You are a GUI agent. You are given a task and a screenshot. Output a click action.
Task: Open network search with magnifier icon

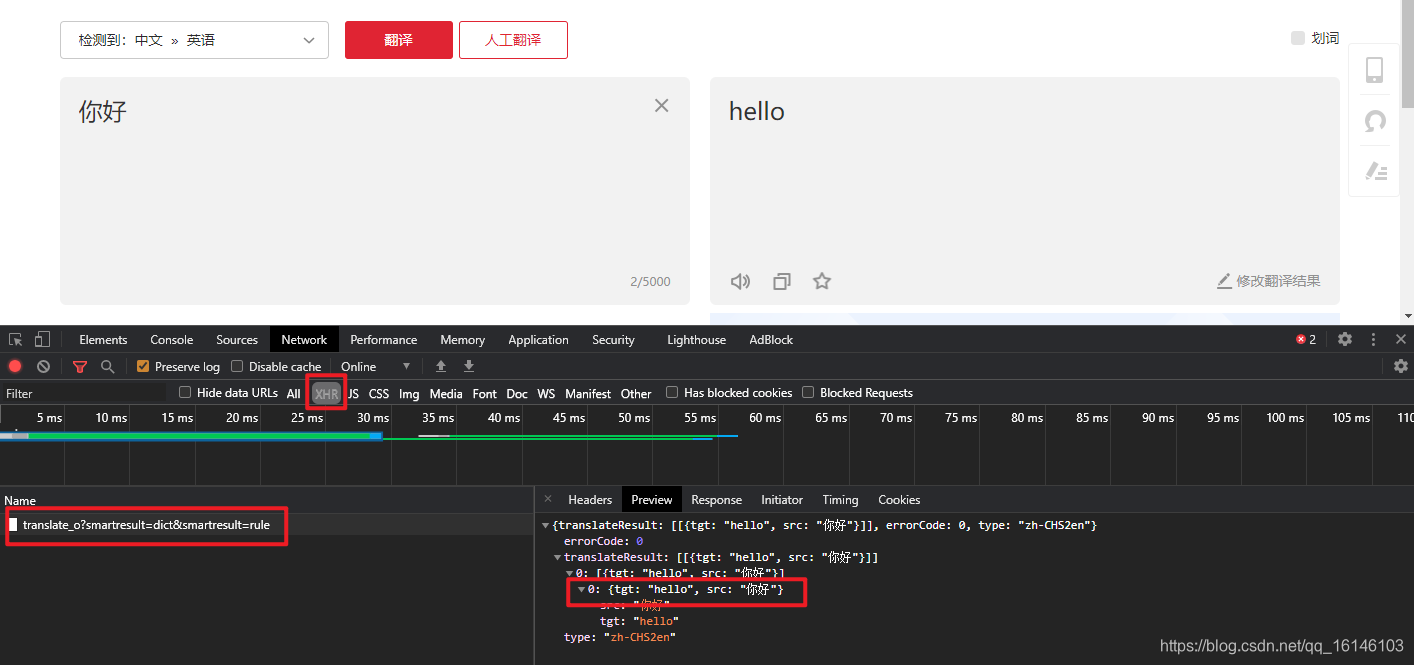tap(108, 366)
